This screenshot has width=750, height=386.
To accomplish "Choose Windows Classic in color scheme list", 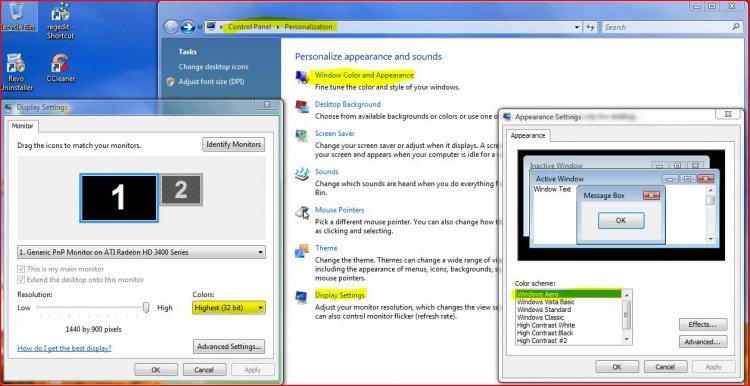I will tap(540, 318).
